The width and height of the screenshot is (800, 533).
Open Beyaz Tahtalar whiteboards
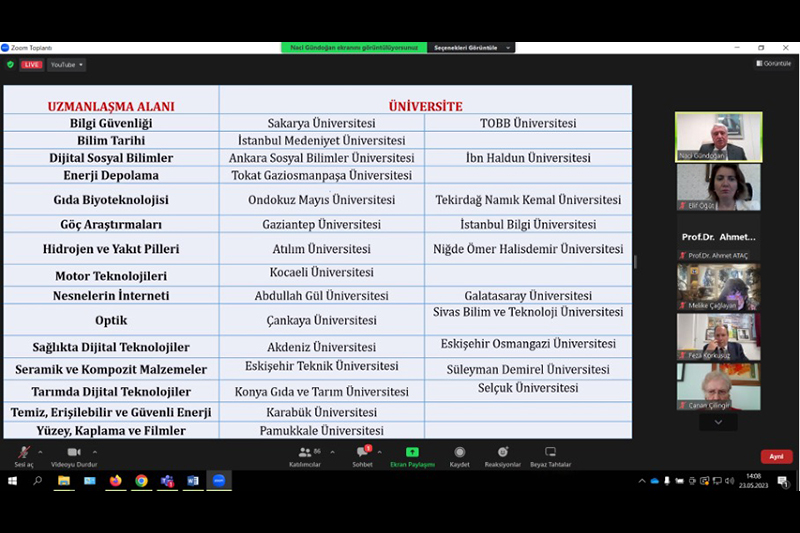click(x=550, y=453)
